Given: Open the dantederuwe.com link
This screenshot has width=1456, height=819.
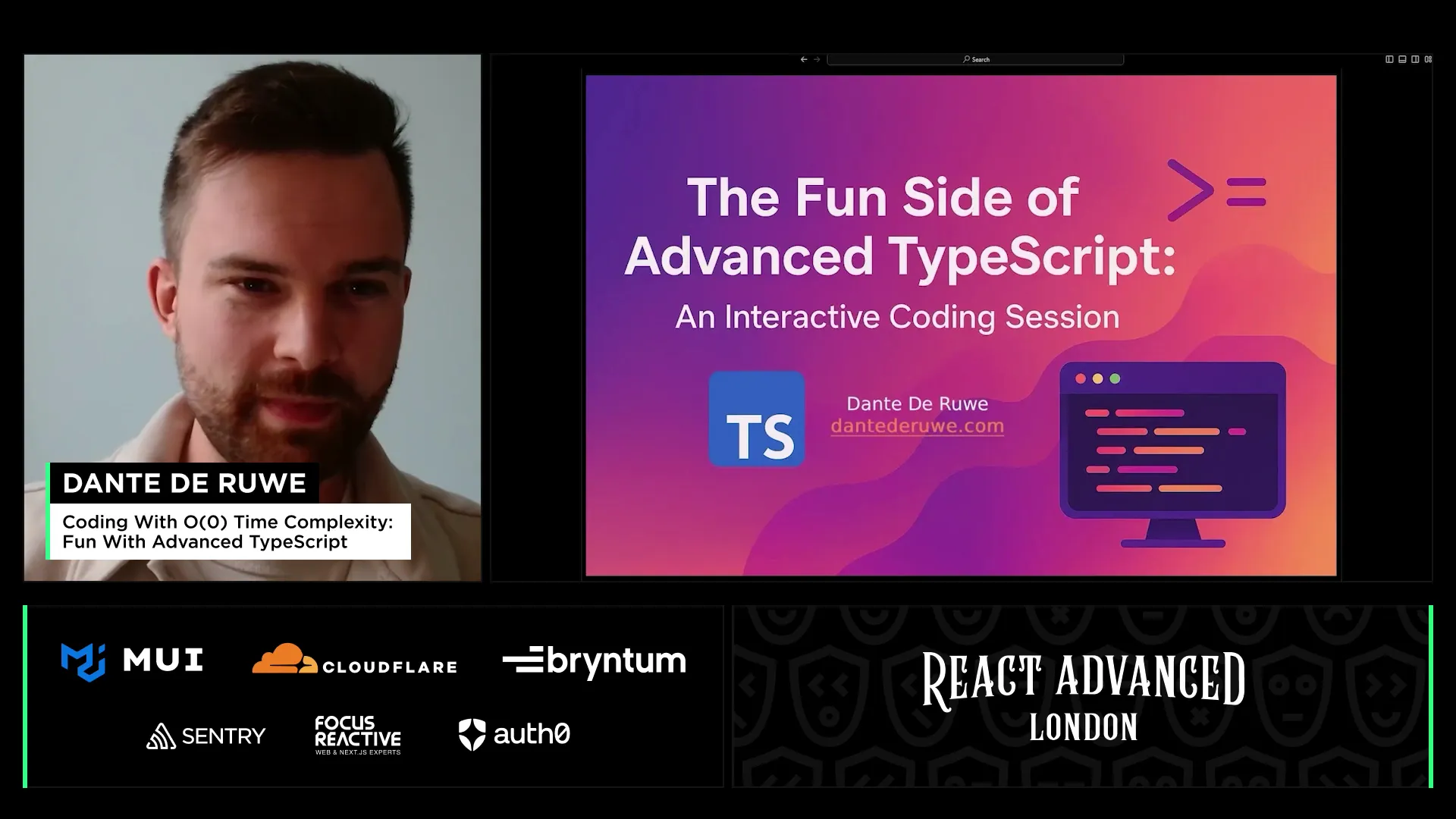Looking at the screenshot, I should coord(917,426).
